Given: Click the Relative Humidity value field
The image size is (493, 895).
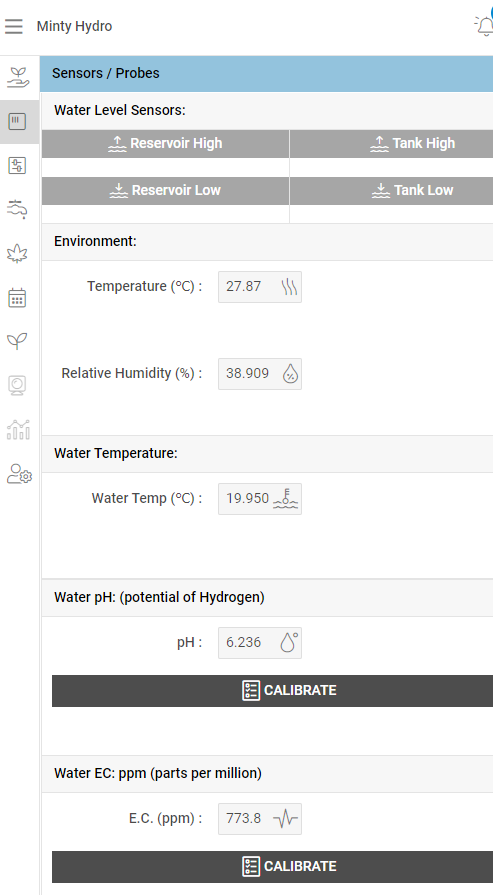Looking at the screenshot, I should coord(260,374).
